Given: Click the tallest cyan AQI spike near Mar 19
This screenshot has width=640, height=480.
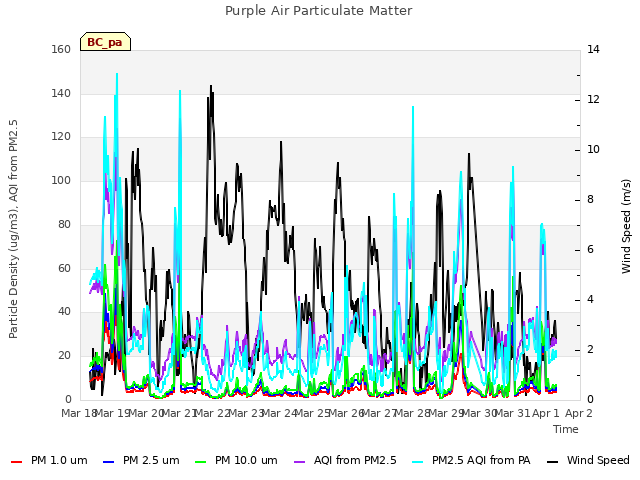Looking at the screenshot, I should pyautogui.click(x=117, y=75).
